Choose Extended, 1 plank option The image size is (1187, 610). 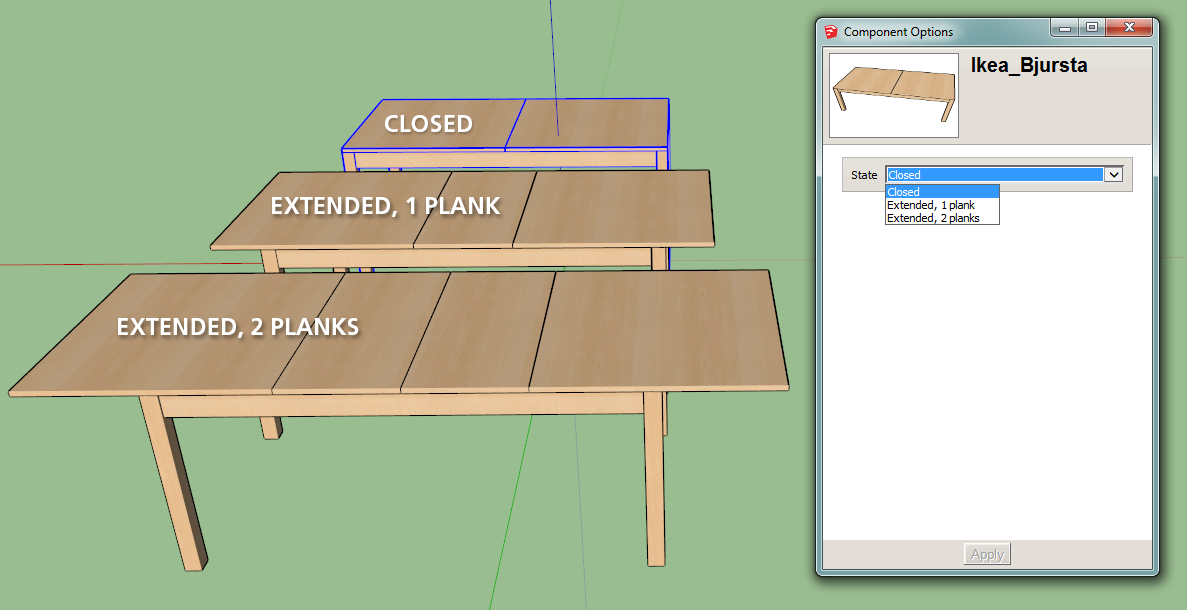pyautogui.click(x=942, y=205)
